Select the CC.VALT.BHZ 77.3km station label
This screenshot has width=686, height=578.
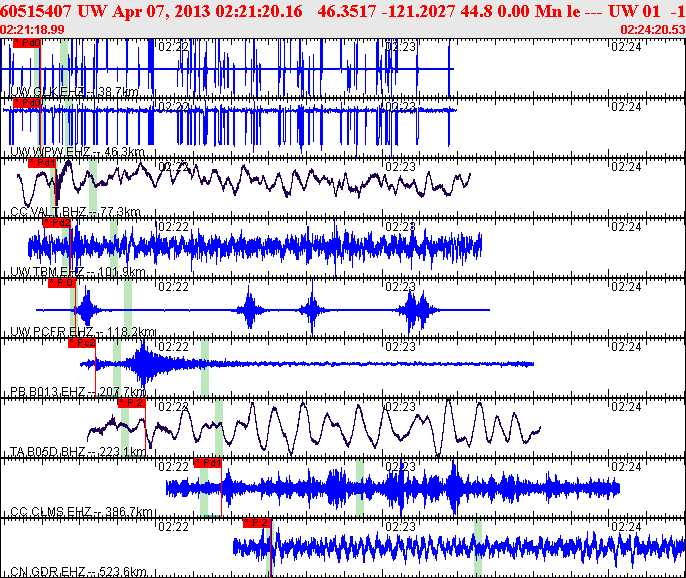[x=75, y=212]
